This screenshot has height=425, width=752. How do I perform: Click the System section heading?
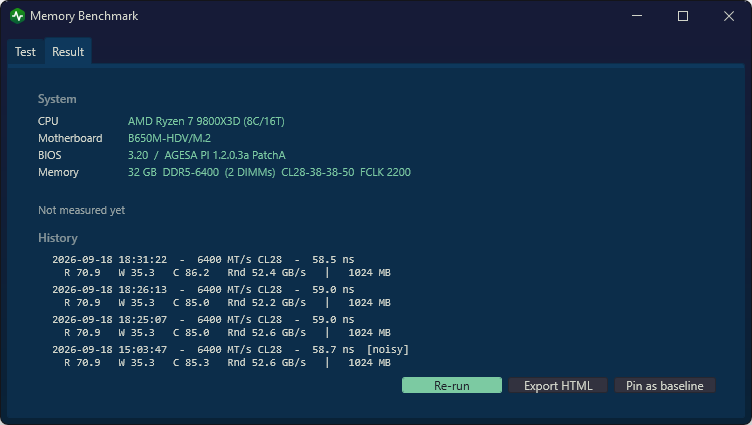pos(57,99)
